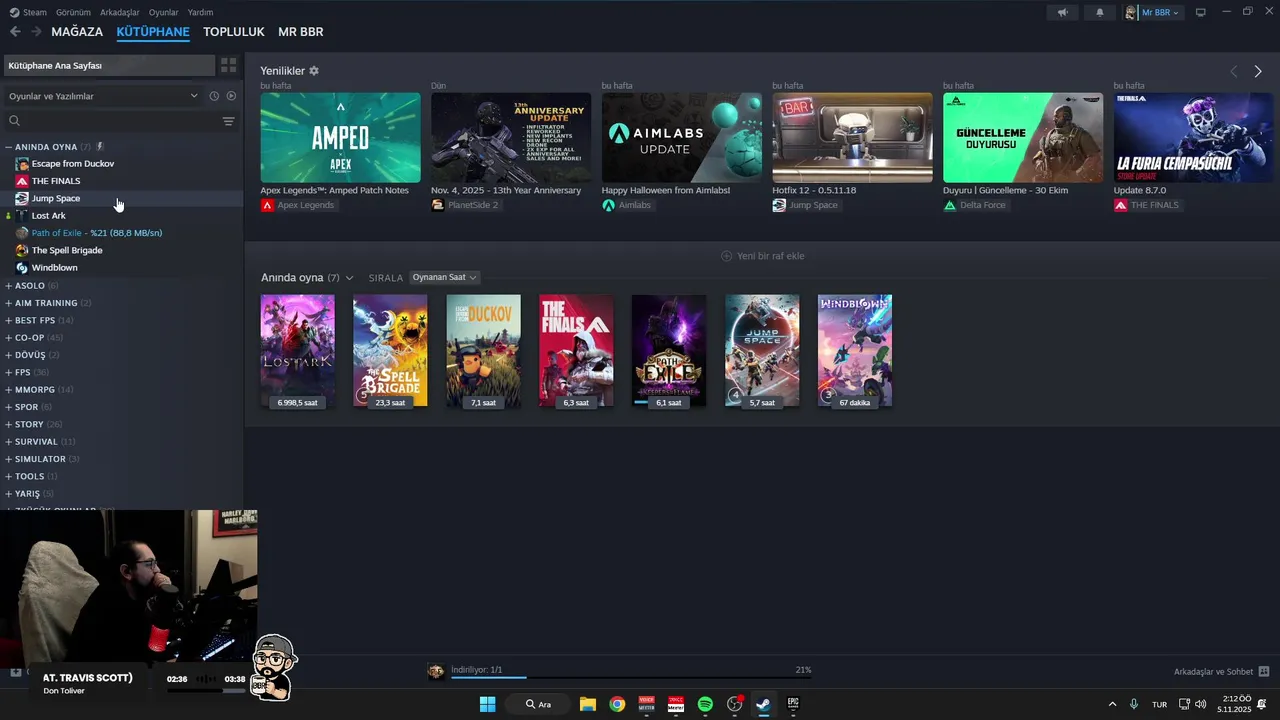Open advanced filter options icon
The height and width of the screenshot is (720, 1280).
[x=228, y=121]
